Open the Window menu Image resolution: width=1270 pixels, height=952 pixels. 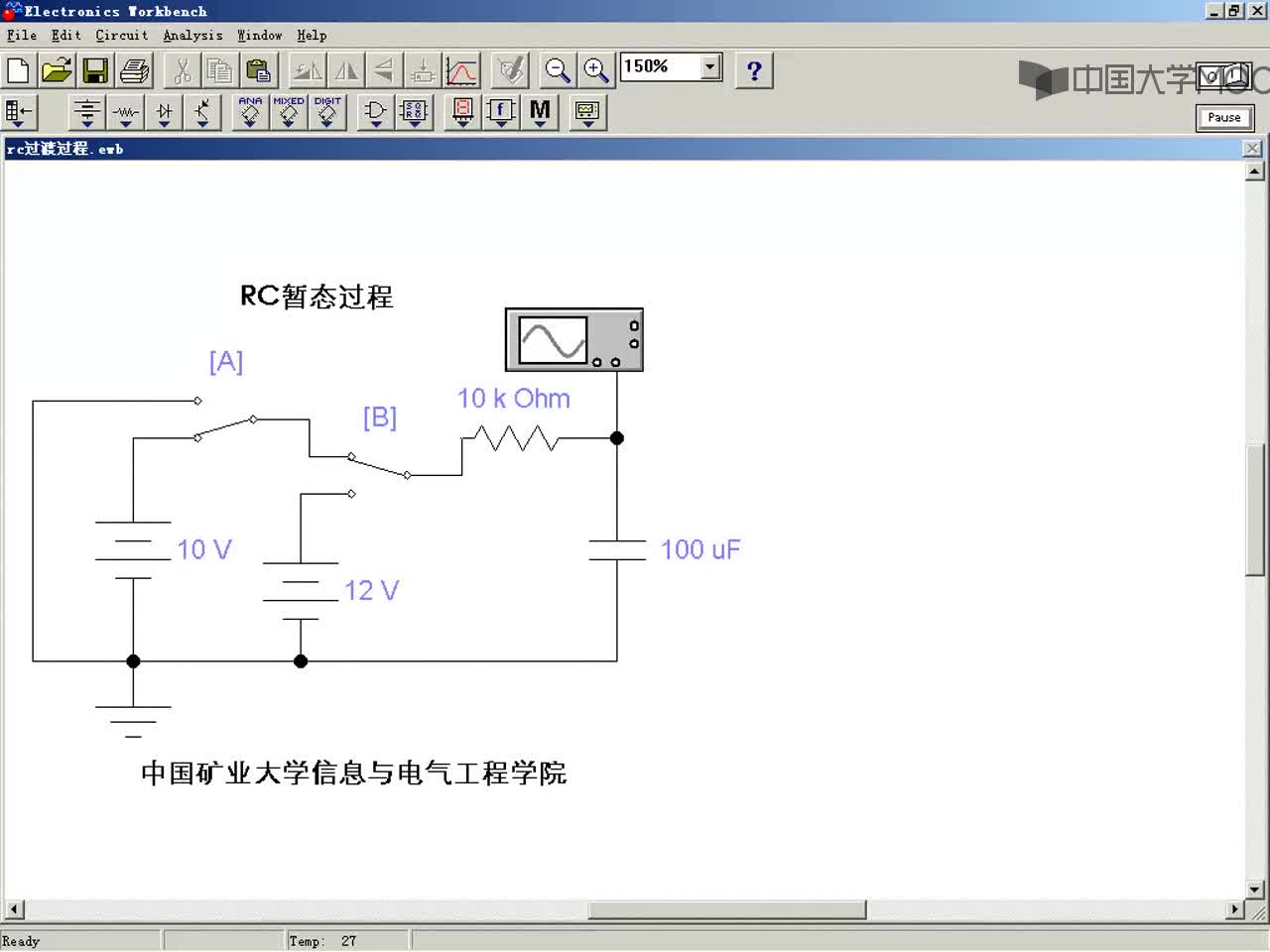260,35
